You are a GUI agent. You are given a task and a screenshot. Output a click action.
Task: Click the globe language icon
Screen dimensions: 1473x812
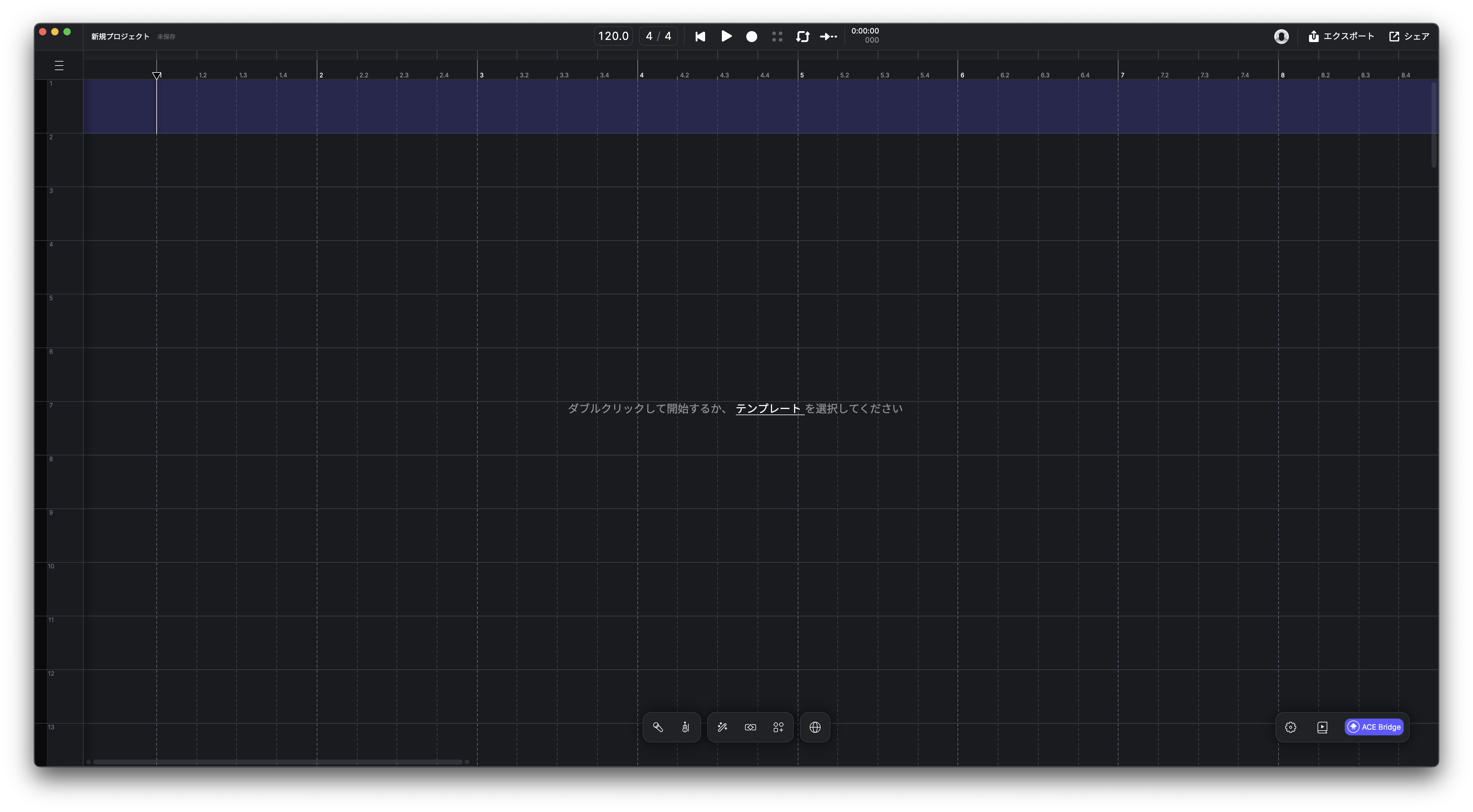[815, 727]
